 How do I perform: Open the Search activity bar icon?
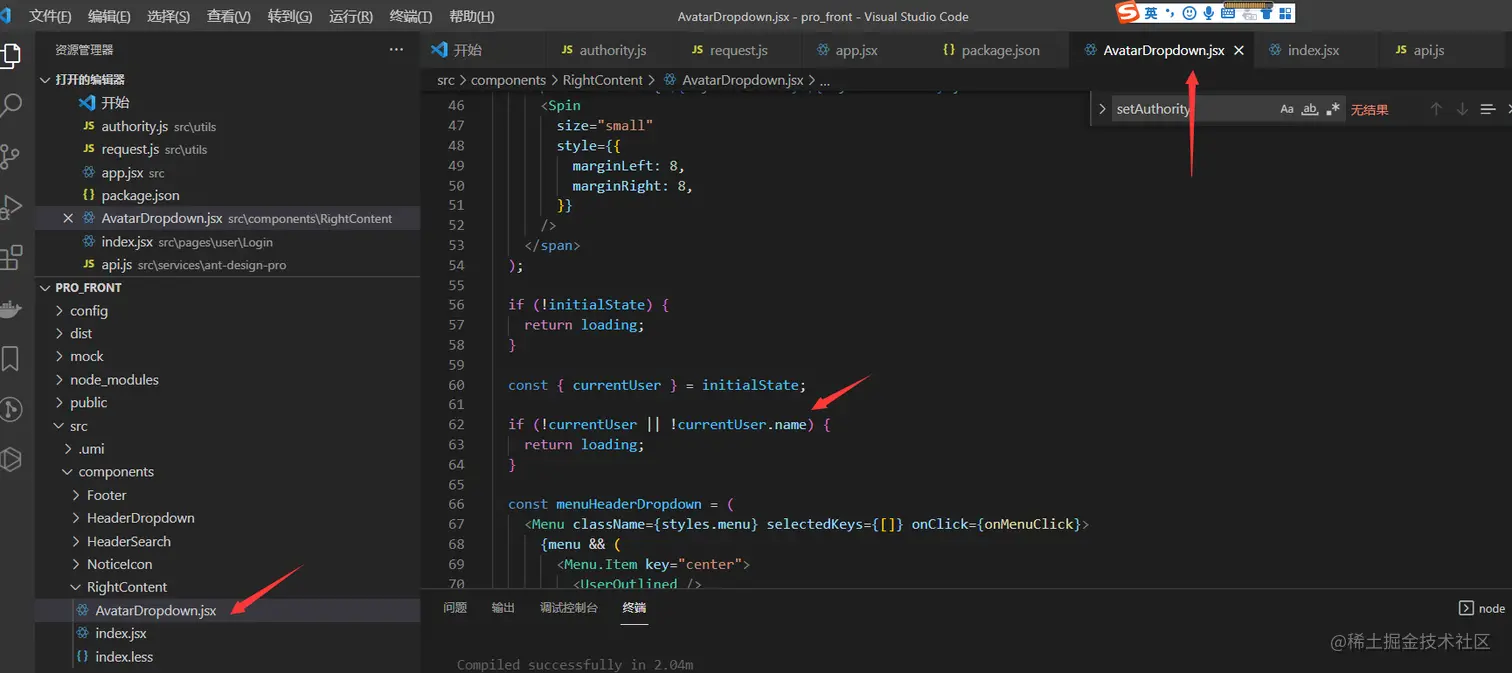[x=10, y=105]
